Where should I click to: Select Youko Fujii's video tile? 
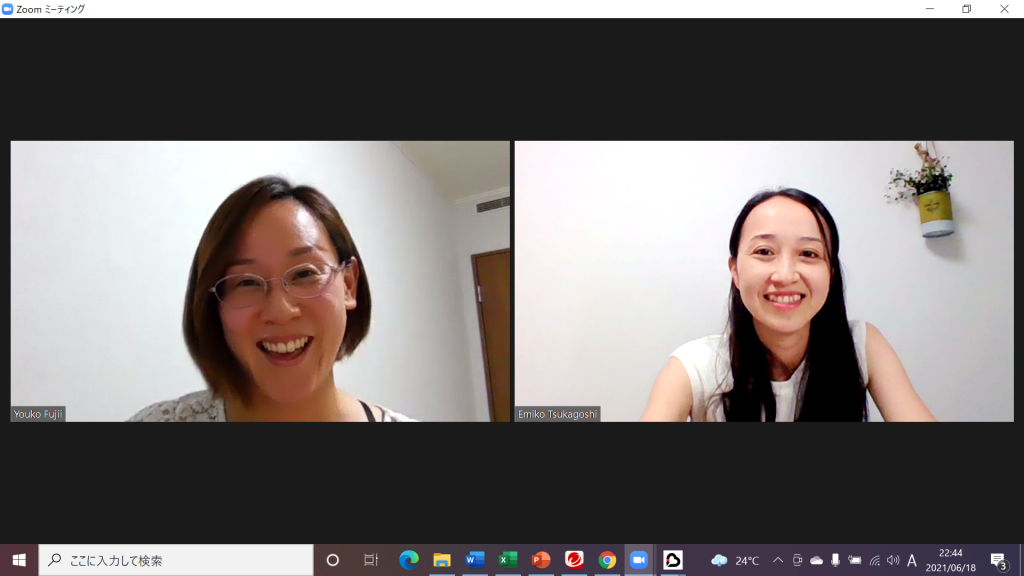(x=260, y=281)
